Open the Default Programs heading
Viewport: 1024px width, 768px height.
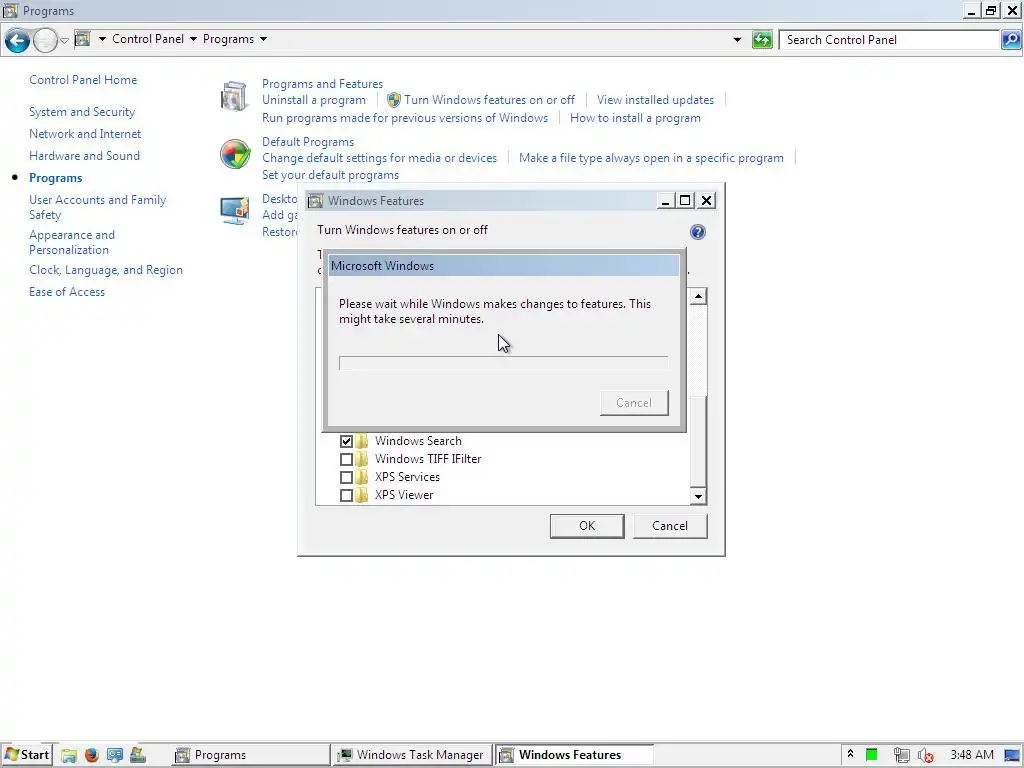tap(308, 142)
